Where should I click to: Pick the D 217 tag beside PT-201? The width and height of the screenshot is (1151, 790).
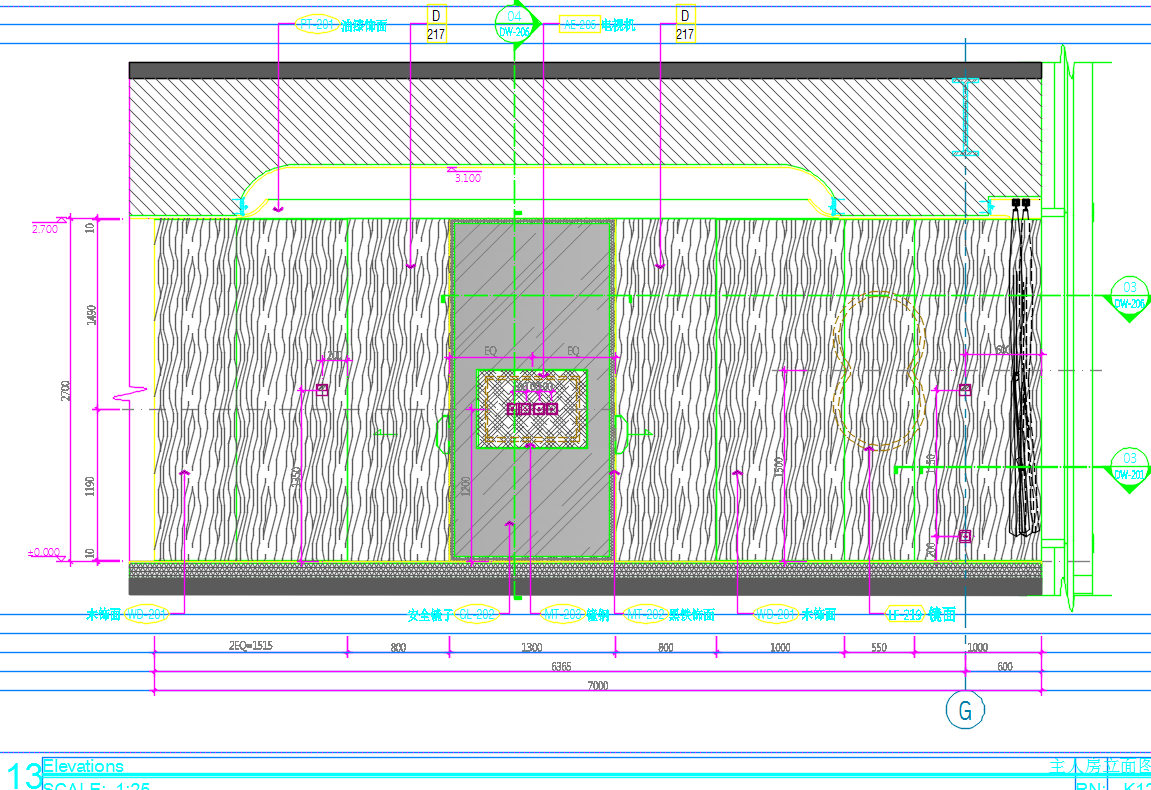(x=436, y=24)
